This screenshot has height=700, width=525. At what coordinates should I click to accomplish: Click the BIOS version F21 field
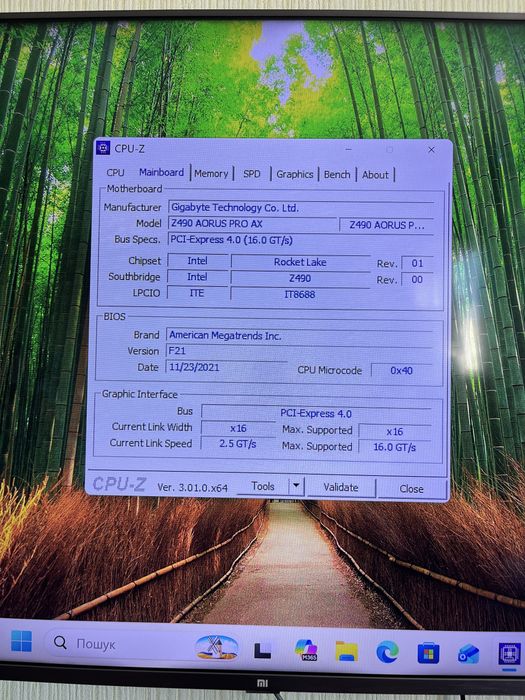pyautogui.click(x=299, y=351)
